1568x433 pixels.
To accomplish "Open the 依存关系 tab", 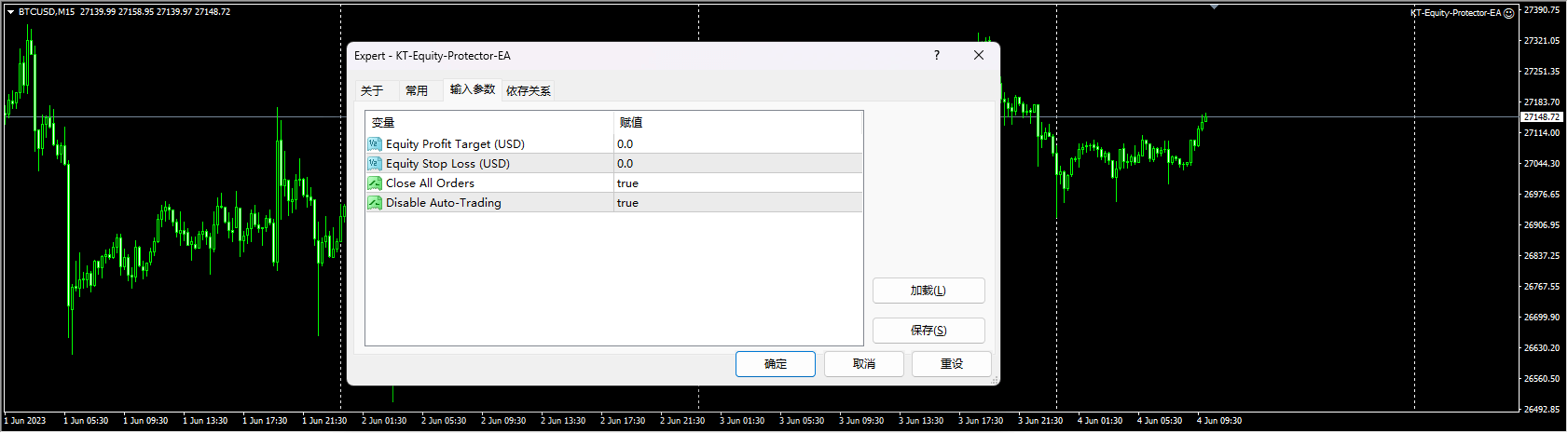I will [x=529, y=90].
